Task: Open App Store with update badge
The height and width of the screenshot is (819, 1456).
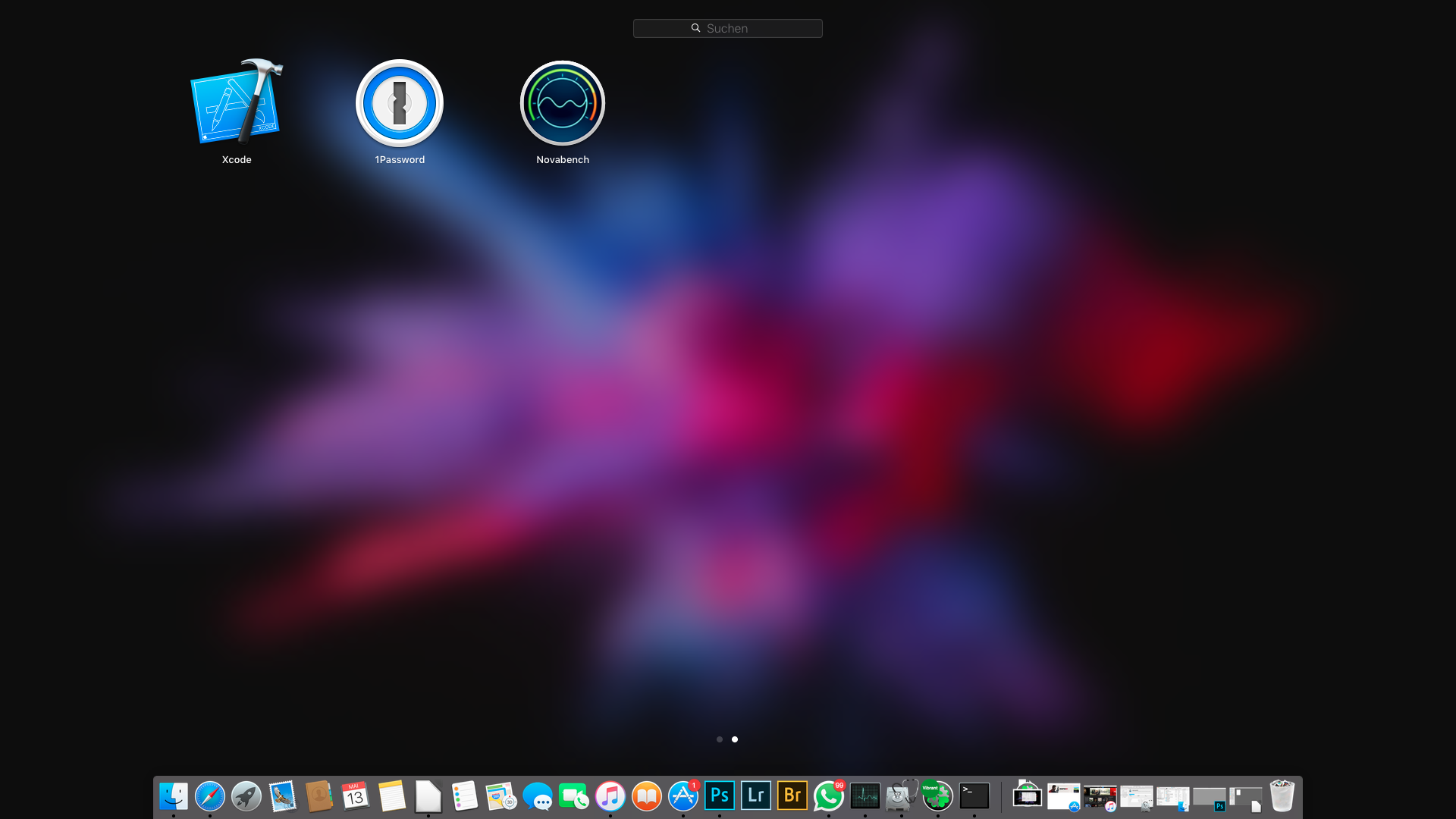Action: pos(683,796)
